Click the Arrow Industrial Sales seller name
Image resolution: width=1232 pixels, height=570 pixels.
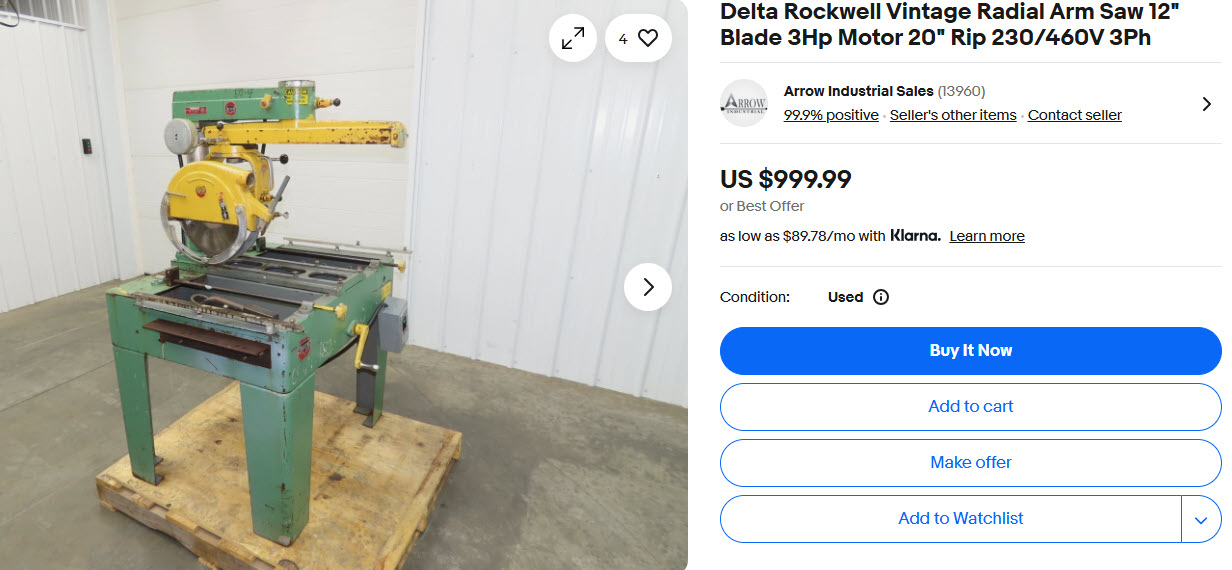859,91
